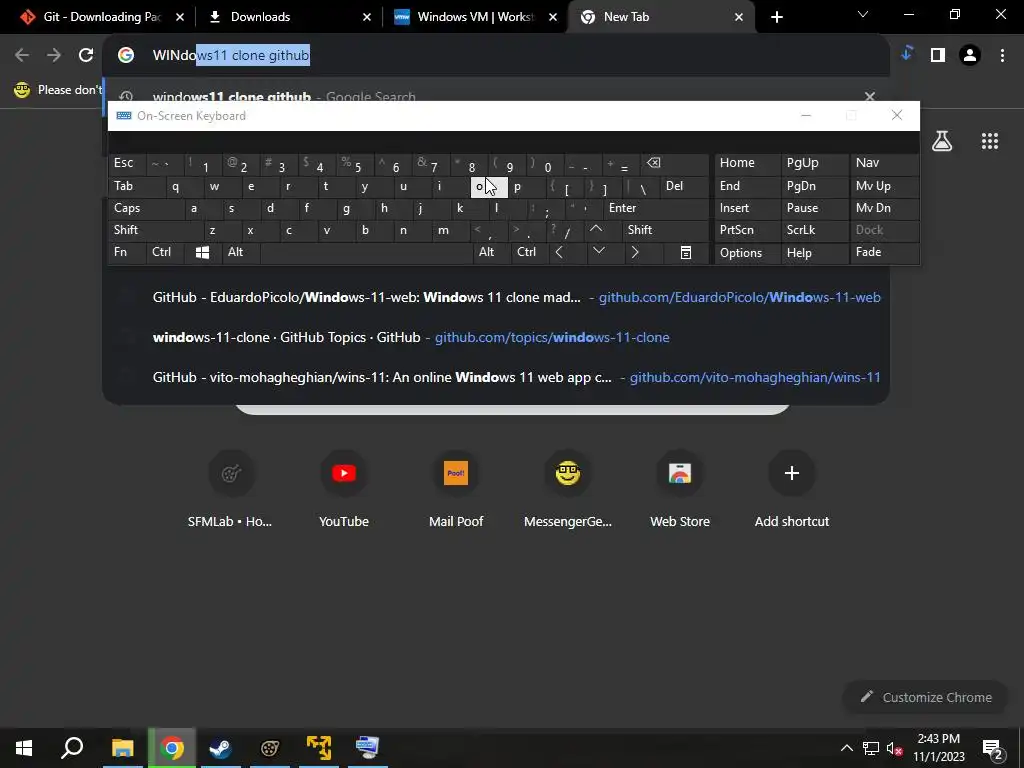Screen dimensions: 1024x768
Task: Click the Fade key on keyboard
Action: tap(884, 252)
